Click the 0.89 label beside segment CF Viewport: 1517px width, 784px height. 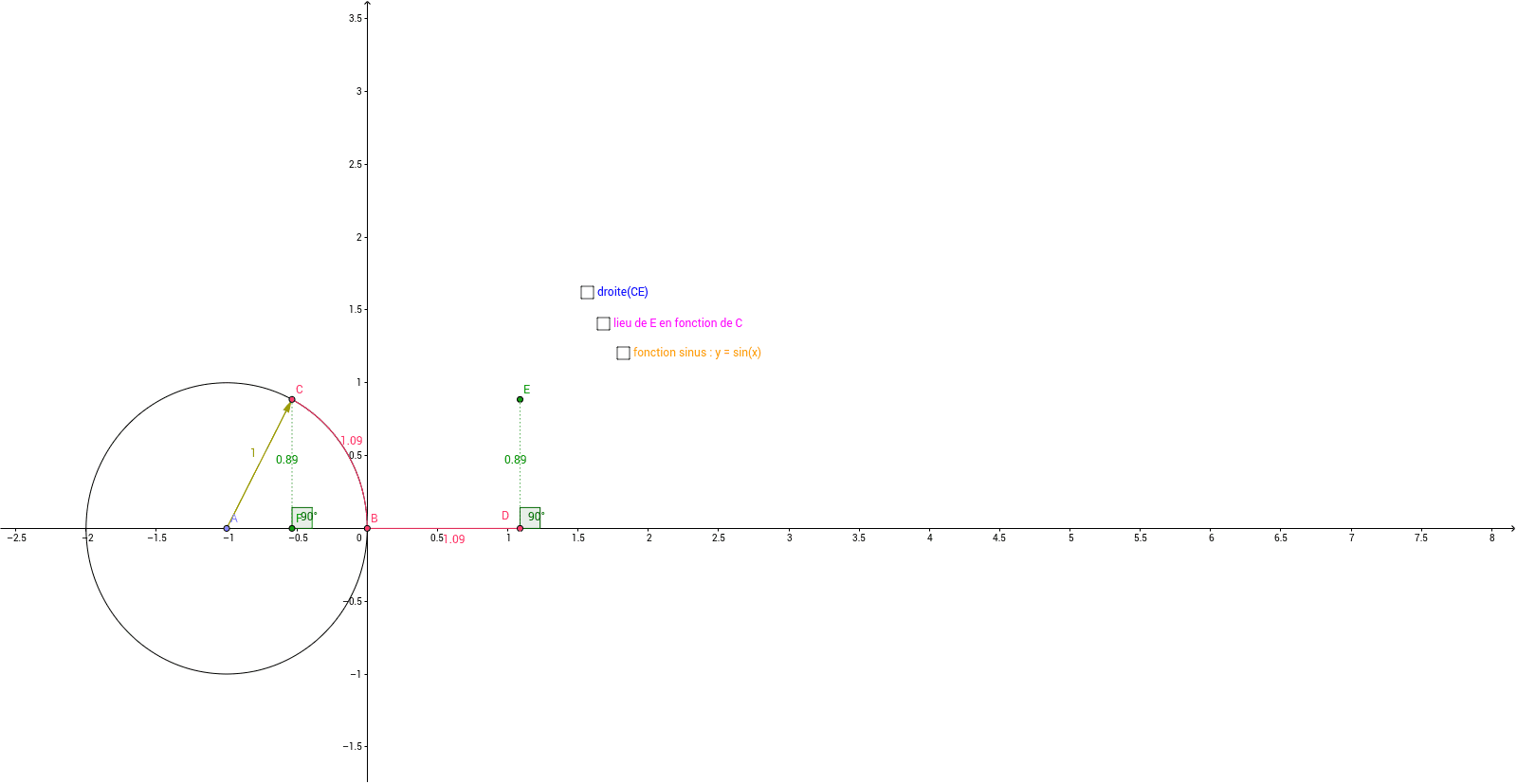click(x=287, y=460)
